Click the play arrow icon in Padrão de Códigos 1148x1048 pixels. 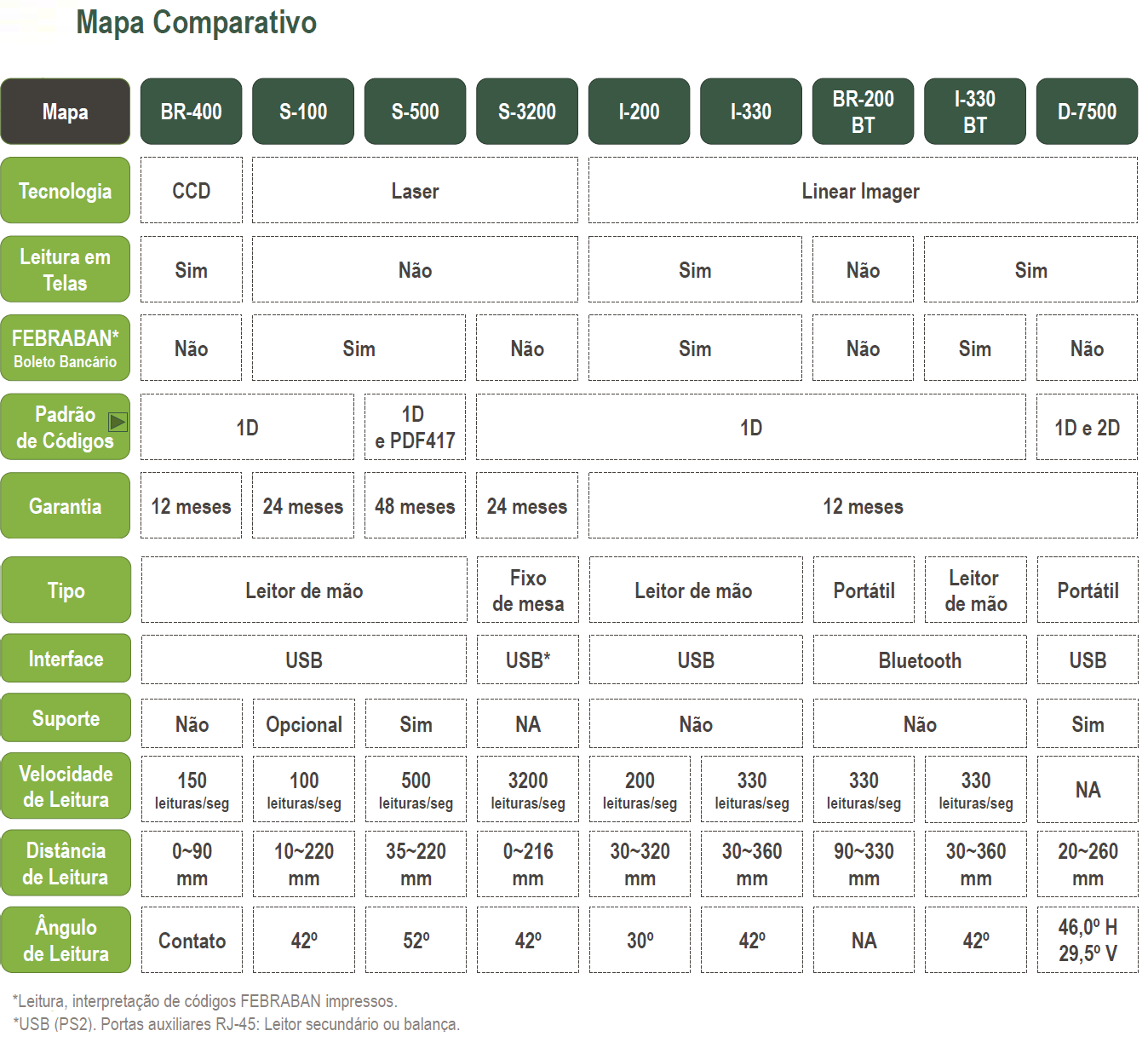point(118,422)
